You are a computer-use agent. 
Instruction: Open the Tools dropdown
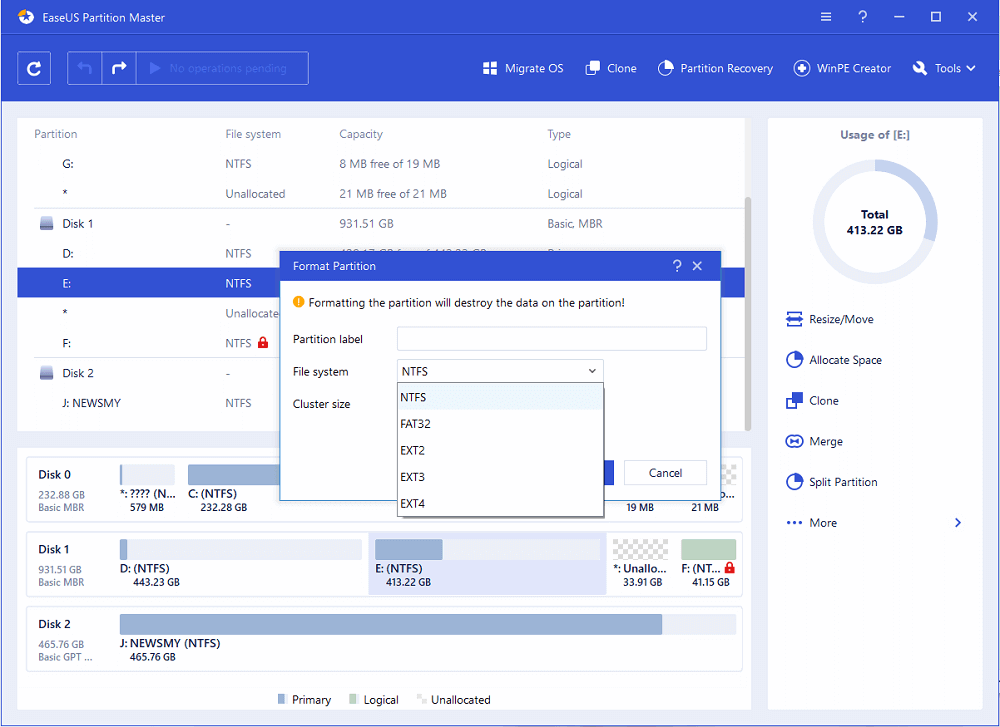943,68
